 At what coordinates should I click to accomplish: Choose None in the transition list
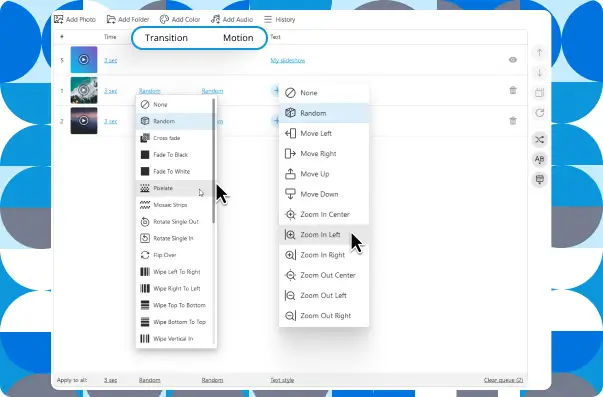(174, 105)
